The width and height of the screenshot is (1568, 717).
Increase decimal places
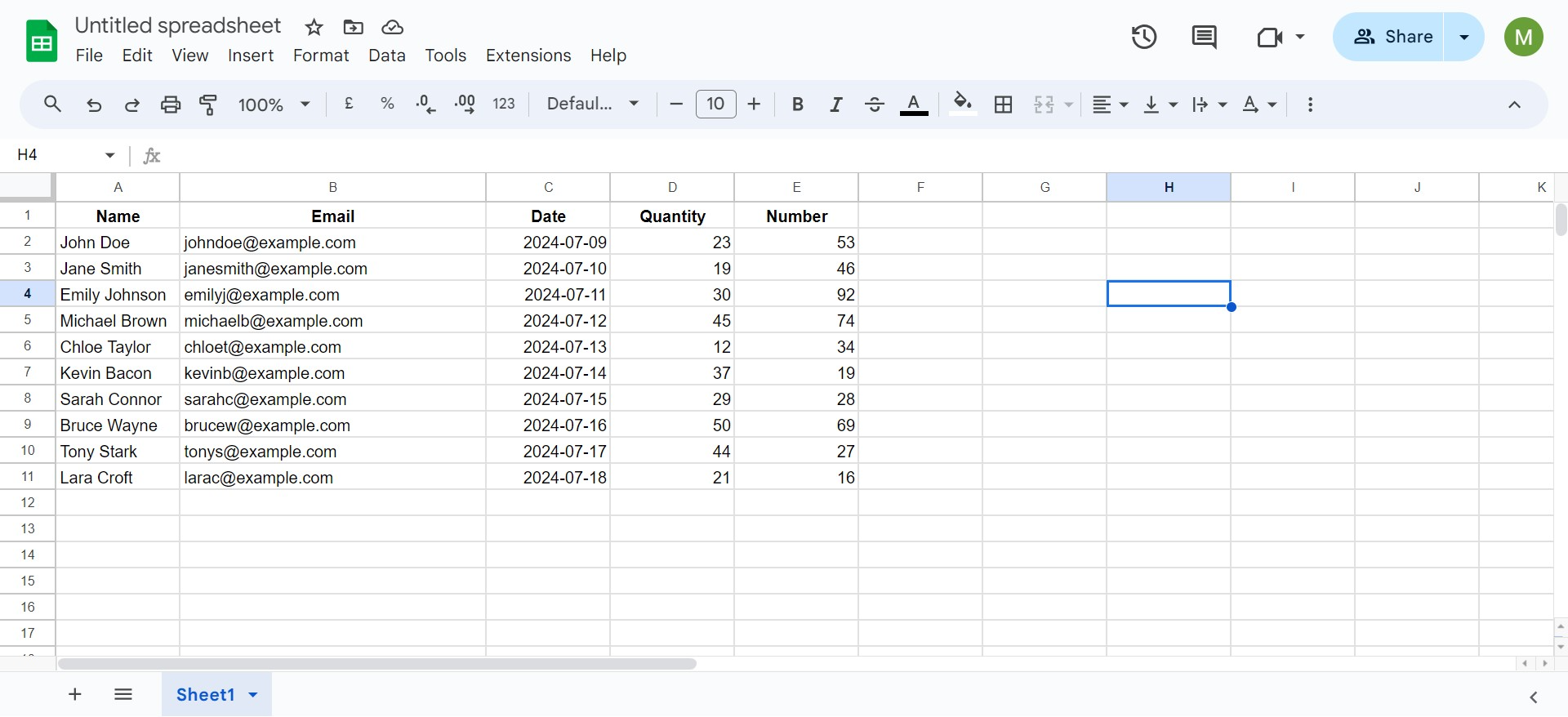click(x=465, y=104)
